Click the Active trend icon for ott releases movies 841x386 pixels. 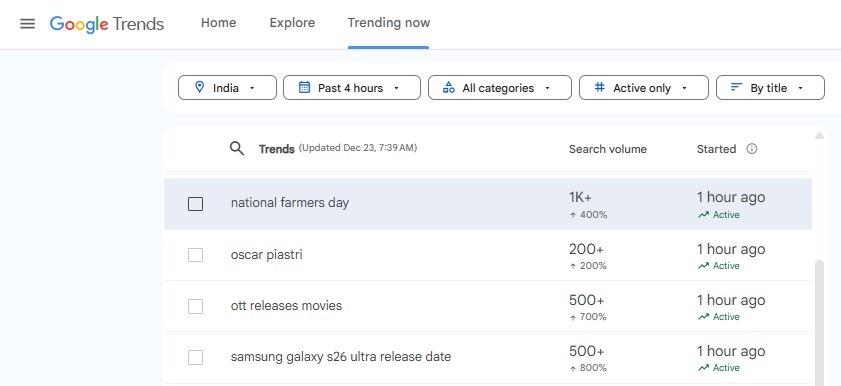[703, 317]
